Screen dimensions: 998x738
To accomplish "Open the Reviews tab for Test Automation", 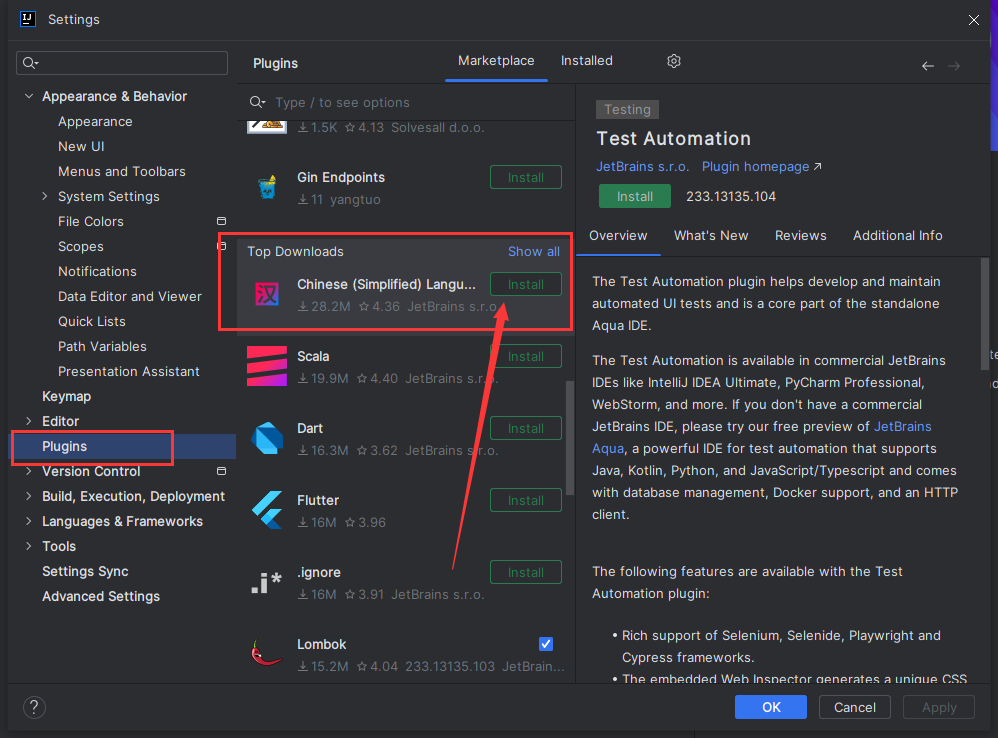I will pos(800,235).
